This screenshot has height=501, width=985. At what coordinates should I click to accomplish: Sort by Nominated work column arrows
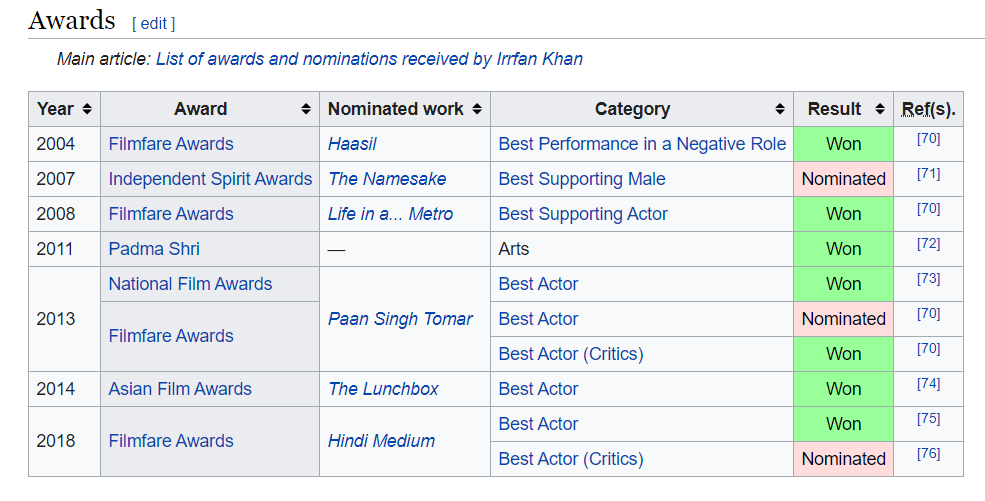477,109
